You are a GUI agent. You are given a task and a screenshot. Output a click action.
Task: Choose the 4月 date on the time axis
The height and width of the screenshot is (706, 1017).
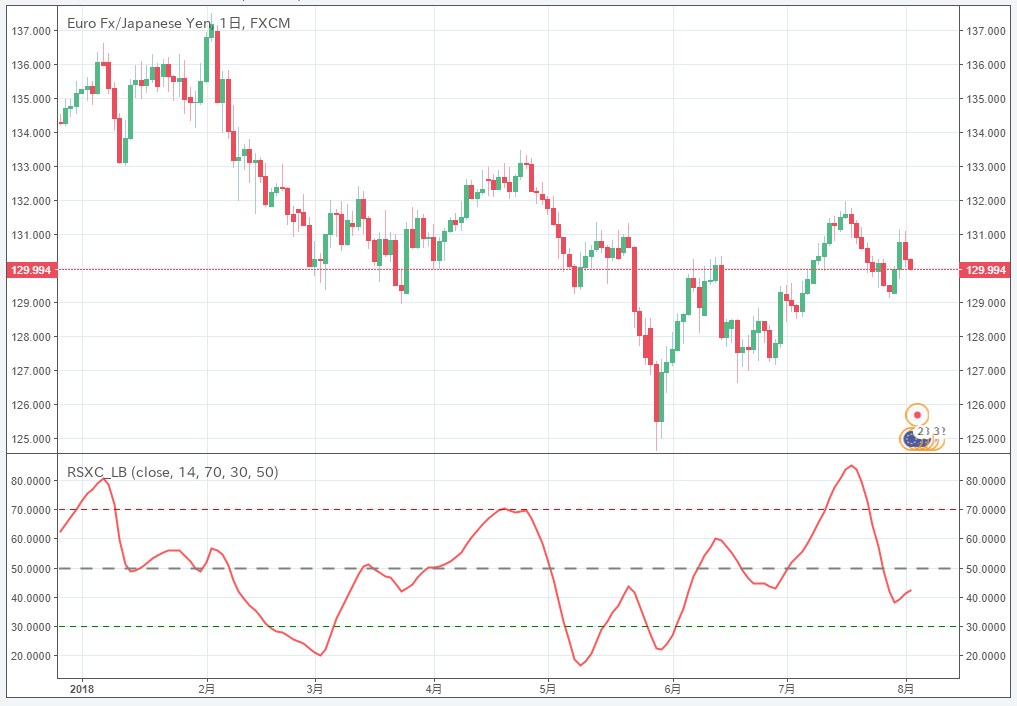[434, 689]
